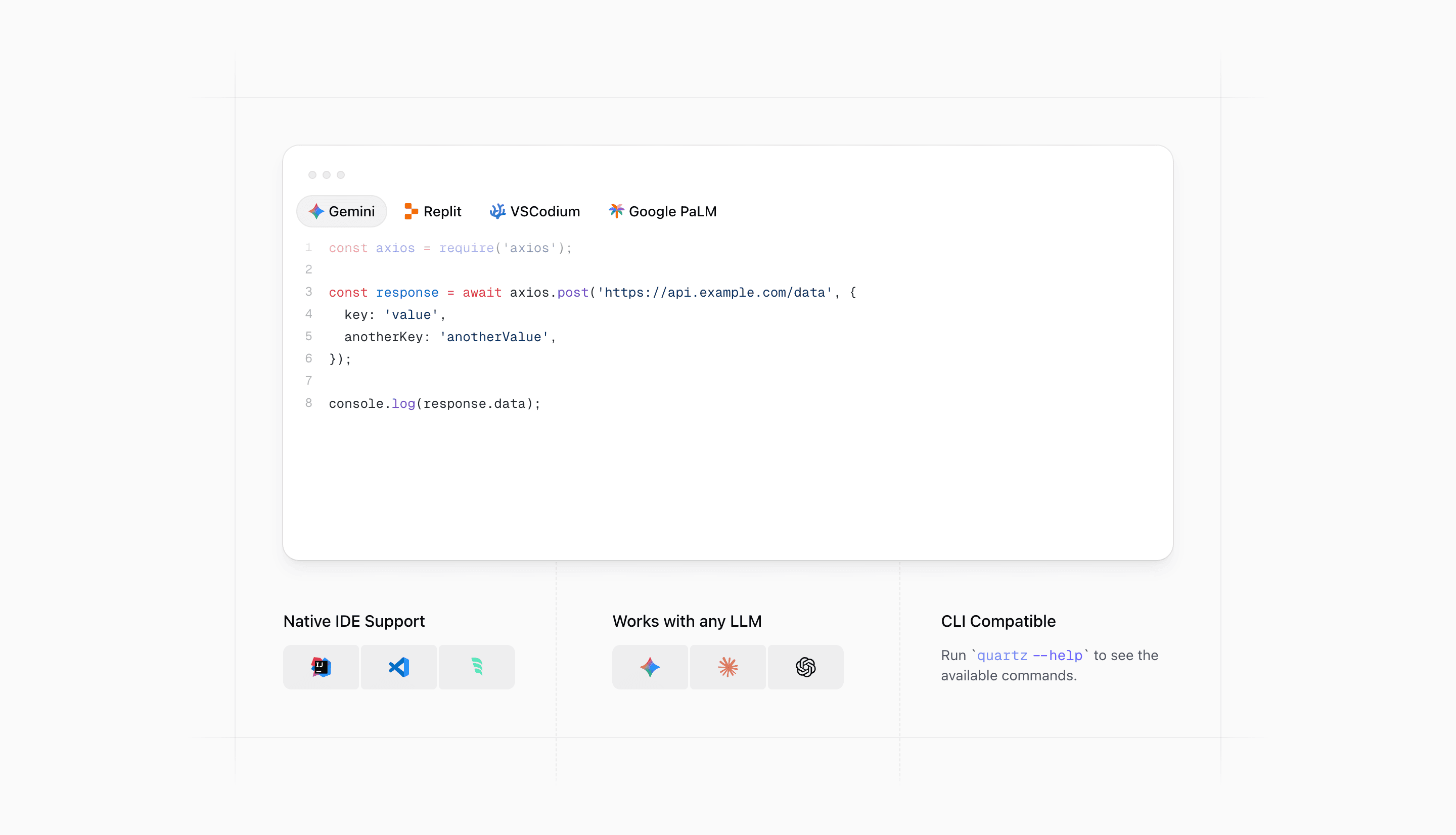
Task: Select the Gemini tab
Action: point(342,211)
